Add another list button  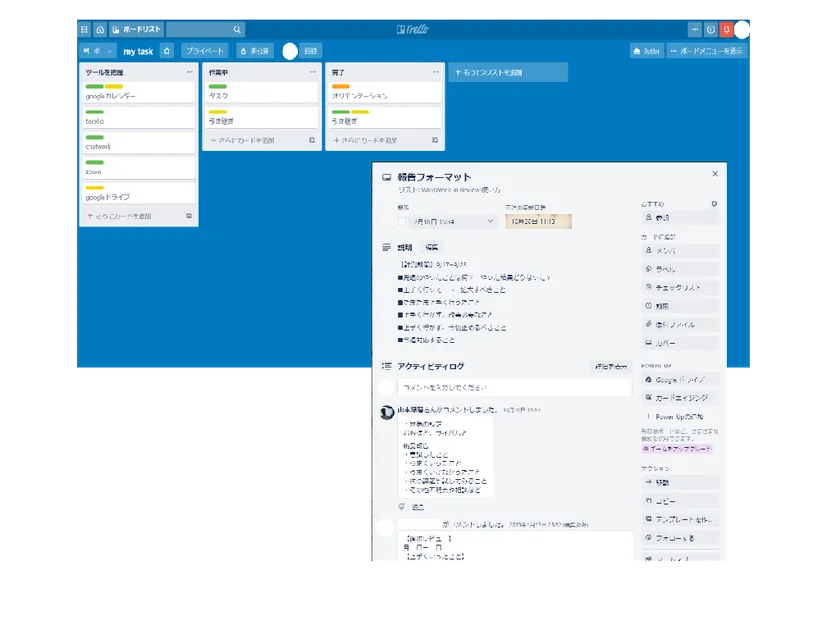click(508, 72)
